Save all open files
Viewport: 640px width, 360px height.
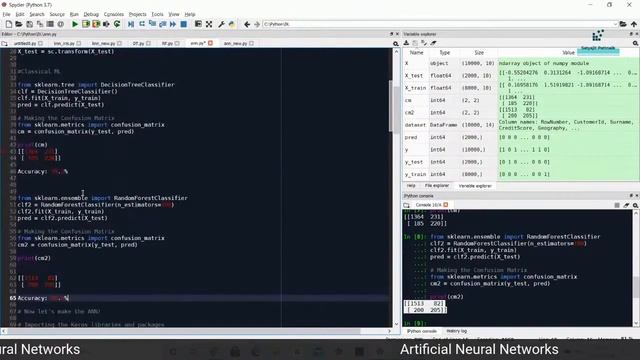click(x=40, y=24)
